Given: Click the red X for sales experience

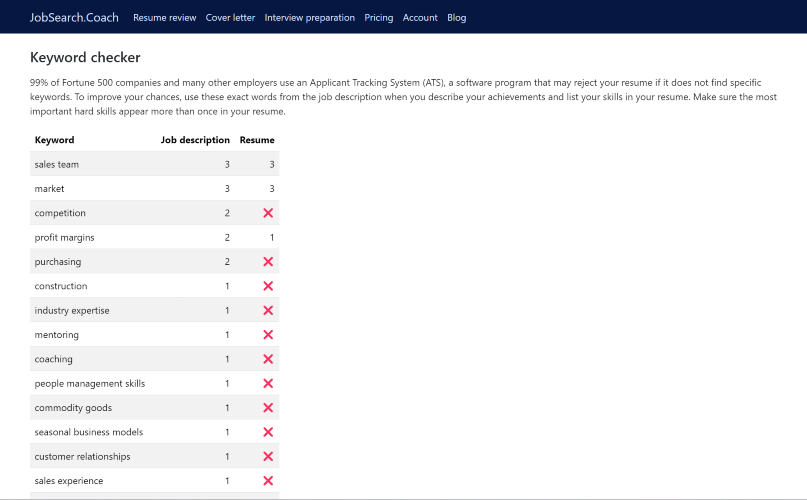Looking at the screenshot, I should click(x=268, y=481).
